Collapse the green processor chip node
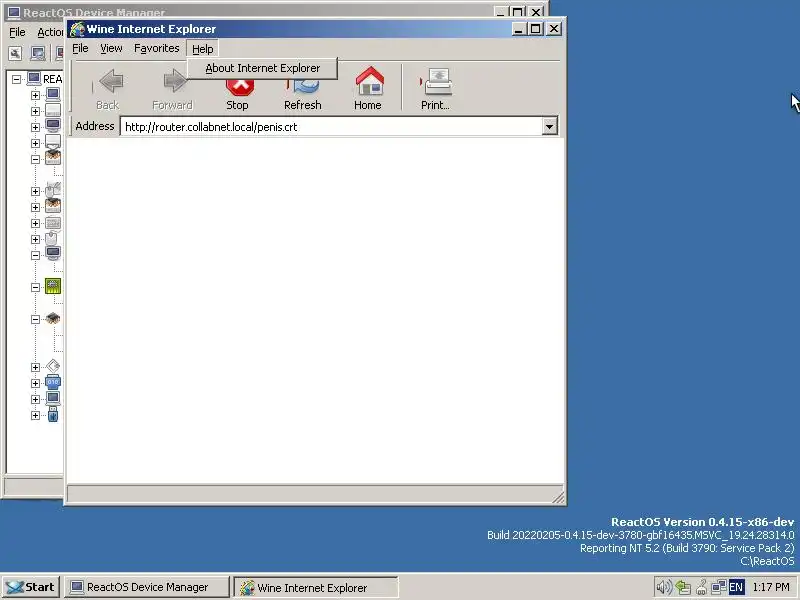Screen dimensions: 800x600 tap(35, 287)
